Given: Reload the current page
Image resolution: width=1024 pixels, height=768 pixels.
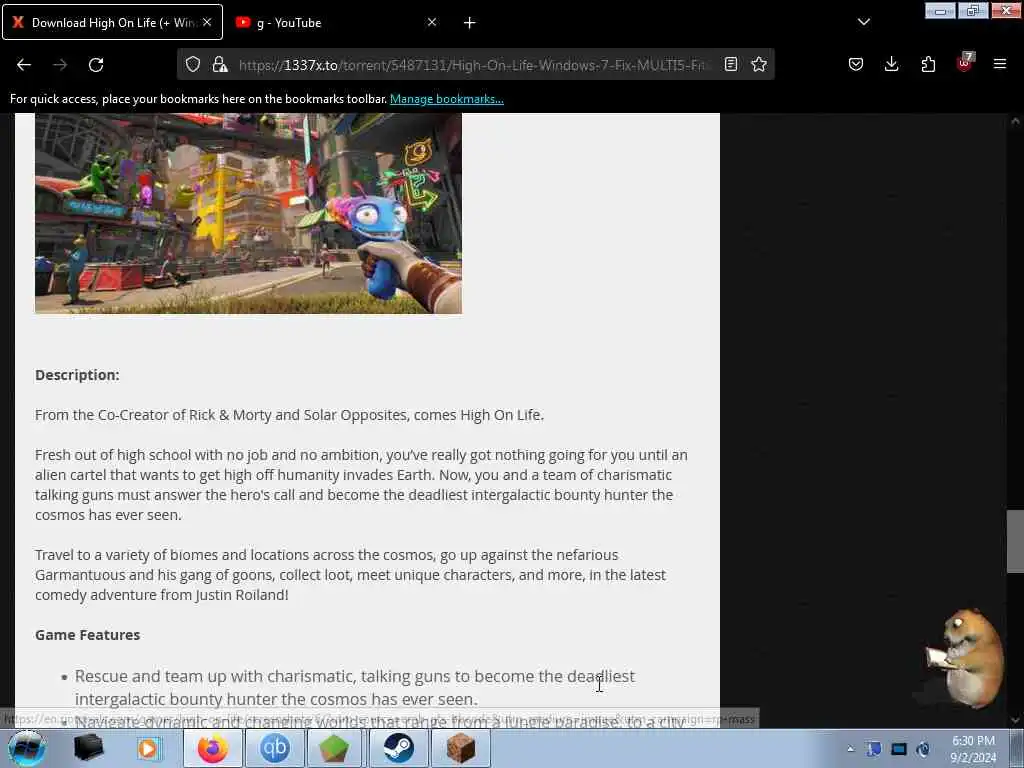Looking at the screenshot, I should pyautogui.click(x=96, y=65).
